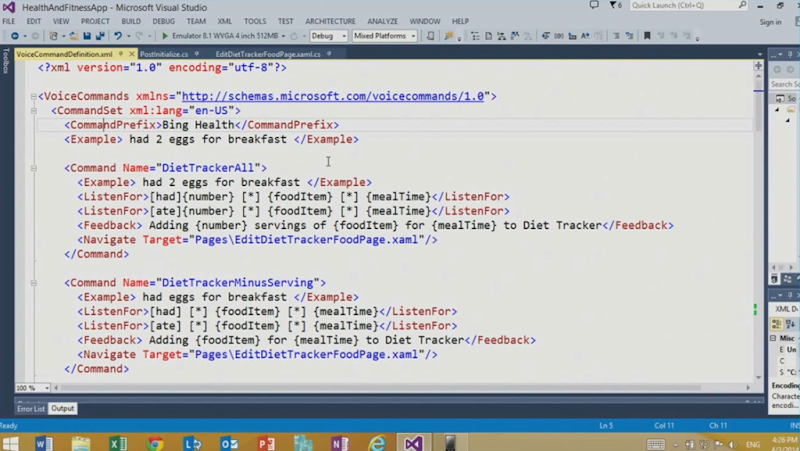This screenshot has height=451, width=800.
Task: Open the feedback speech bubble icon
Action: click(x=594, y=5)
